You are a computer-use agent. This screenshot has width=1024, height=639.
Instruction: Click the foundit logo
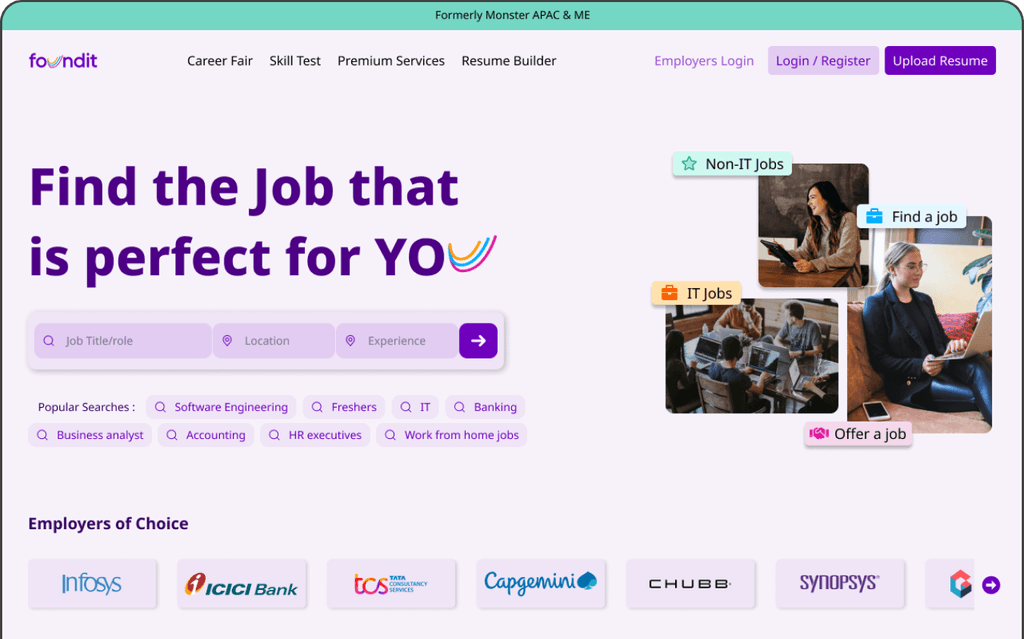pyautogui.click(x=63, y=61)
